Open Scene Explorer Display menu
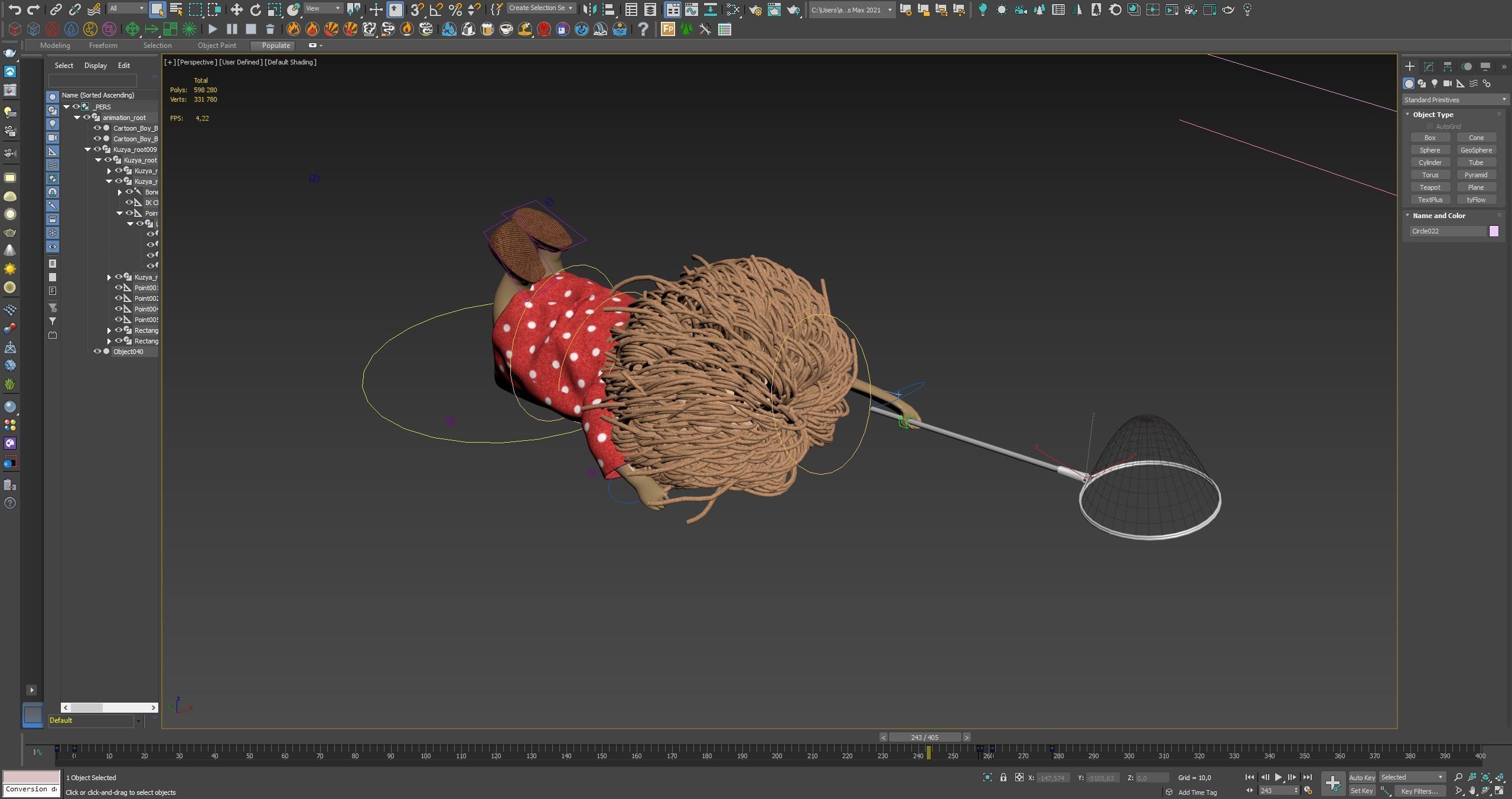The image size is (1512, 799). [x=95, y=66]
